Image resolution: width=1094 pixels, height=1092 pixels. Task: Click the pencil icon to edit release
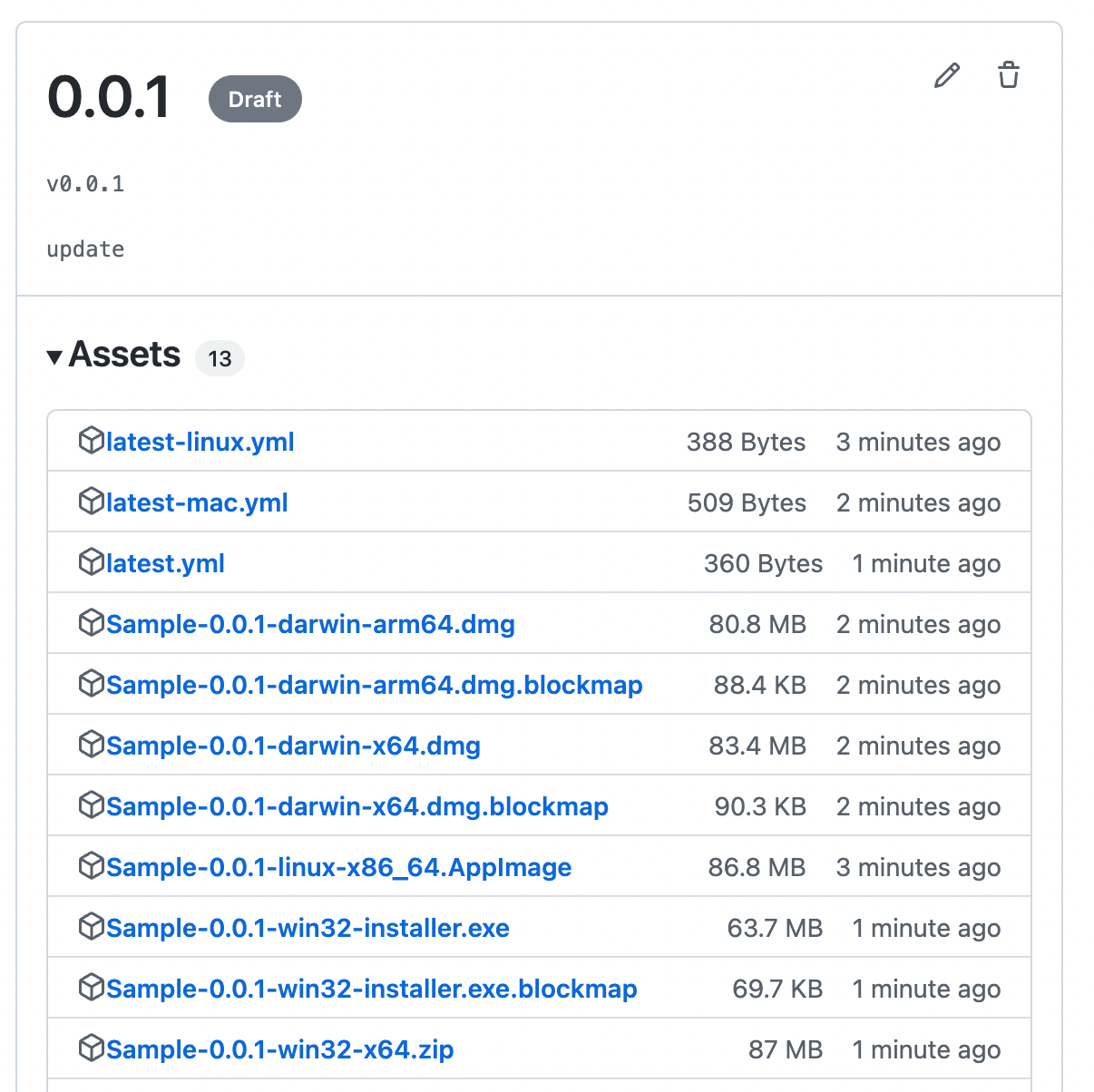[x=946, y=76]
